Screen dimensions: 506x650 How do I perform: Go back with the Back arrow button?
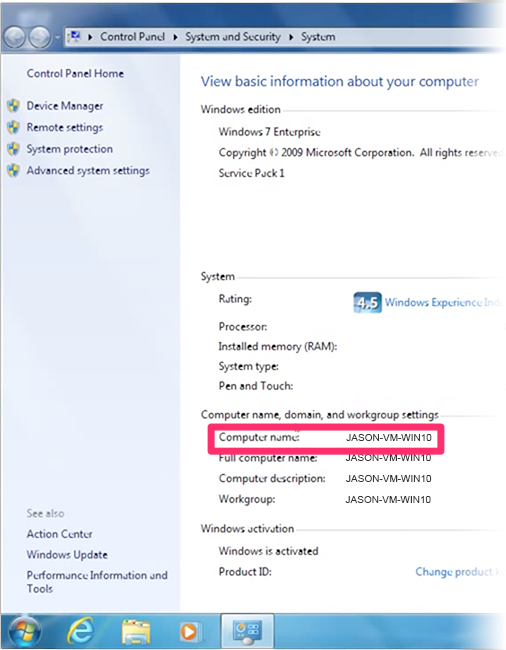pyautogui.click(x=16, y=38)
